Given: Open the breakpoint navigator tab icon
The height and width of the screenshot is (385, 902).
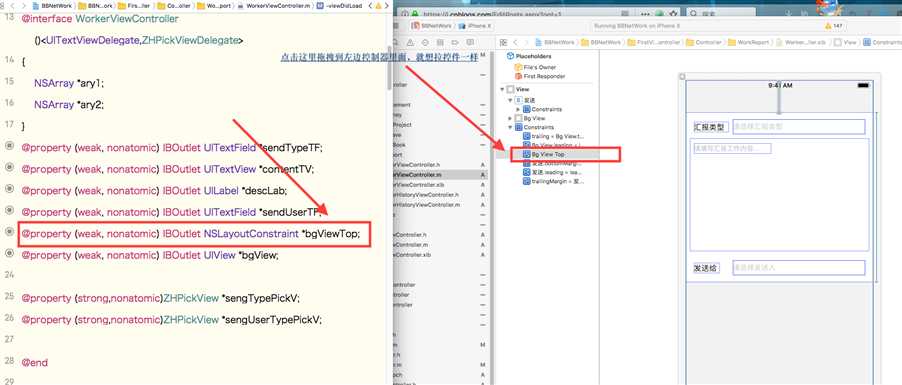Looking at the screenshot, I should tap(455, 43).
